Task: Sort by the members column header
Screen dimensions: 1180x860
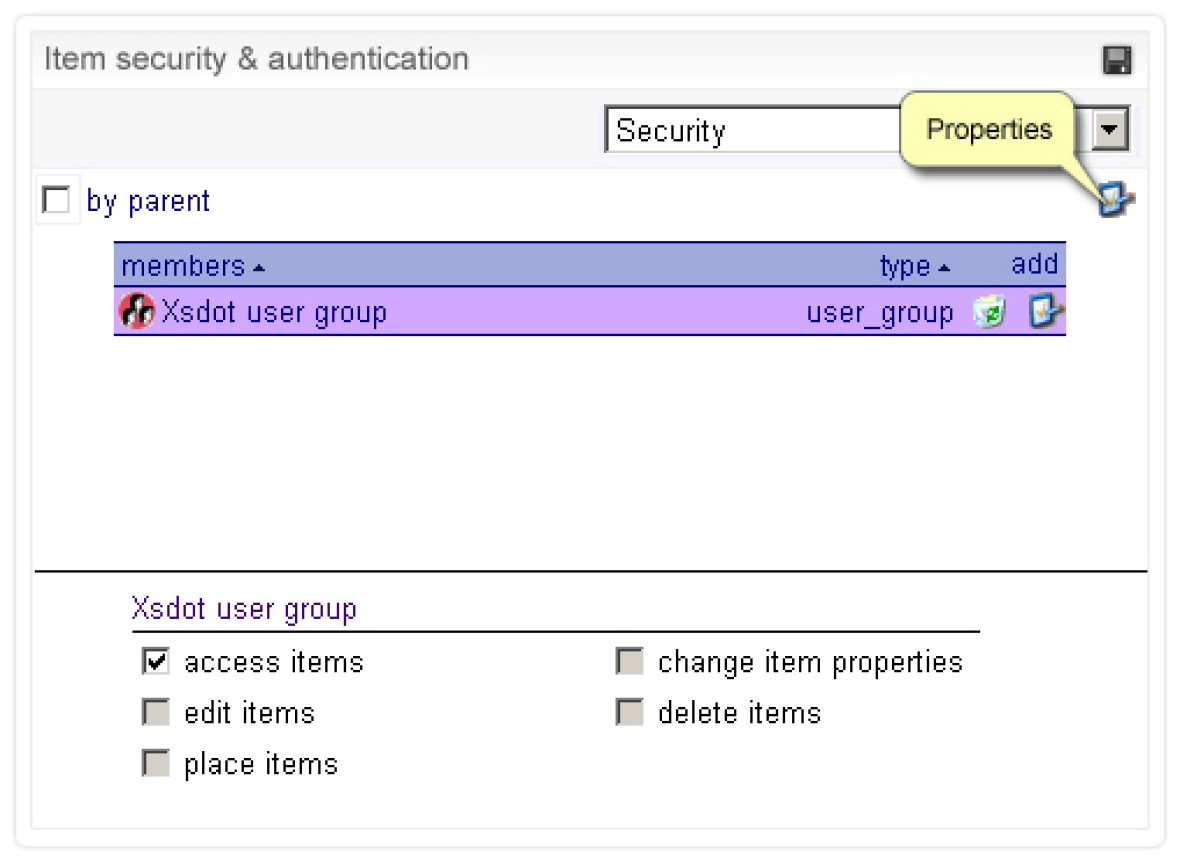Action: click(183, 266)
